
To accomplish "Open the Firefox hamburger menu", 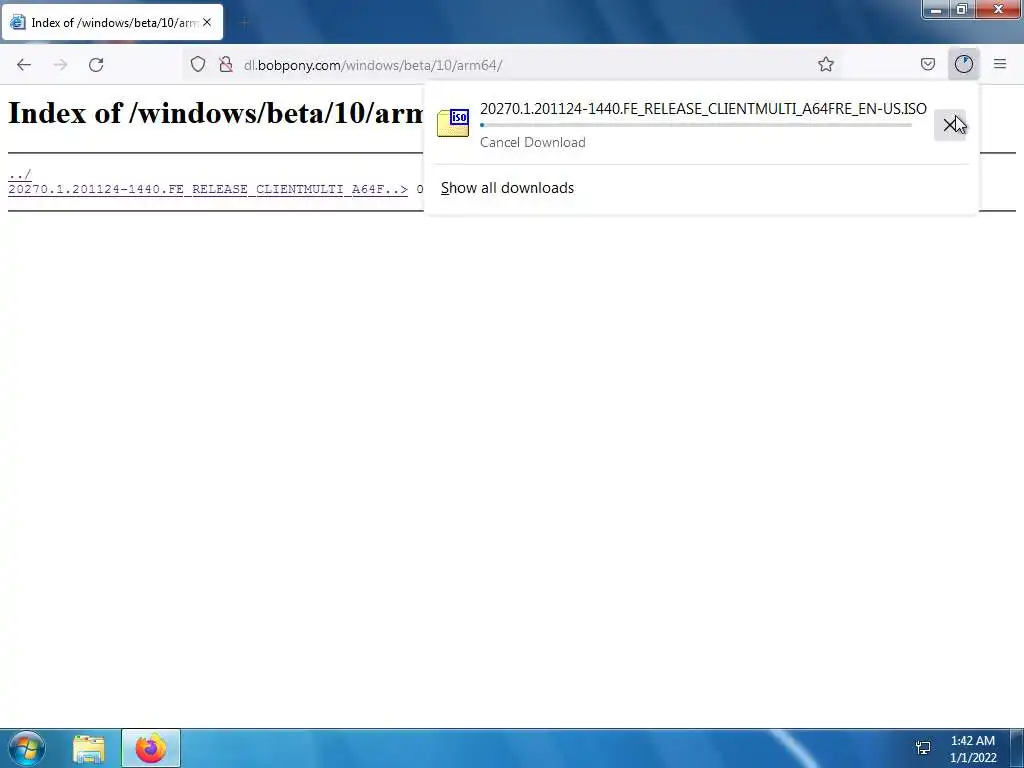I will coord(1000,64).
